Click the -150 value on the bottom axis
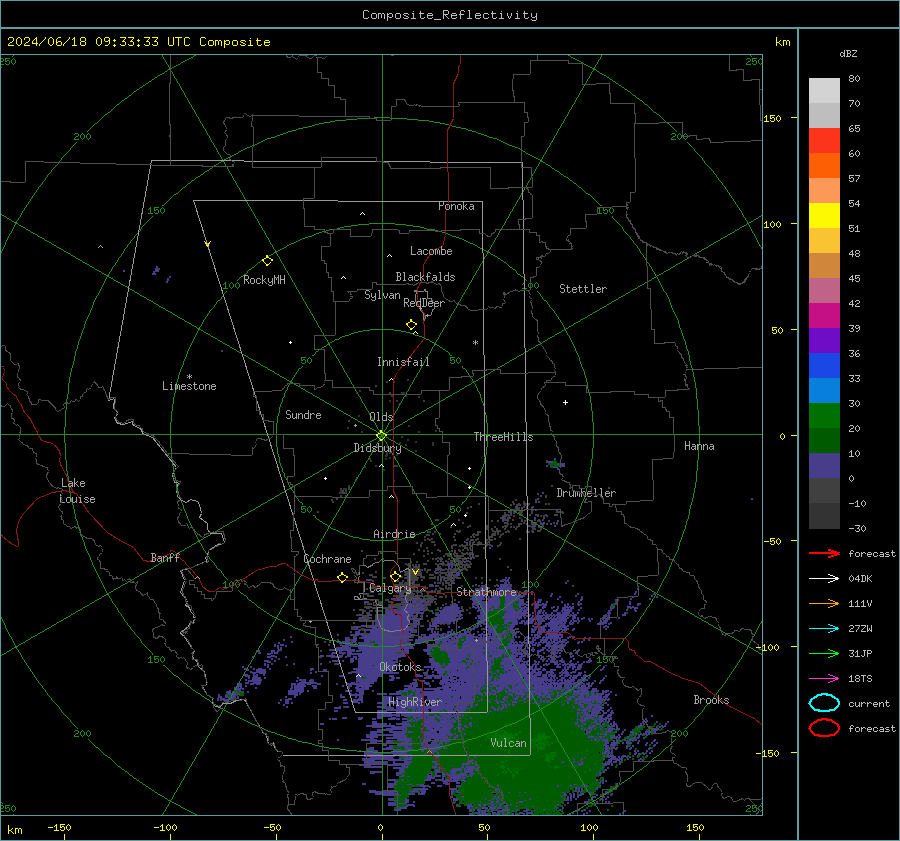The width and height of the screenshot is (900, 841). [x=59, y=827]
